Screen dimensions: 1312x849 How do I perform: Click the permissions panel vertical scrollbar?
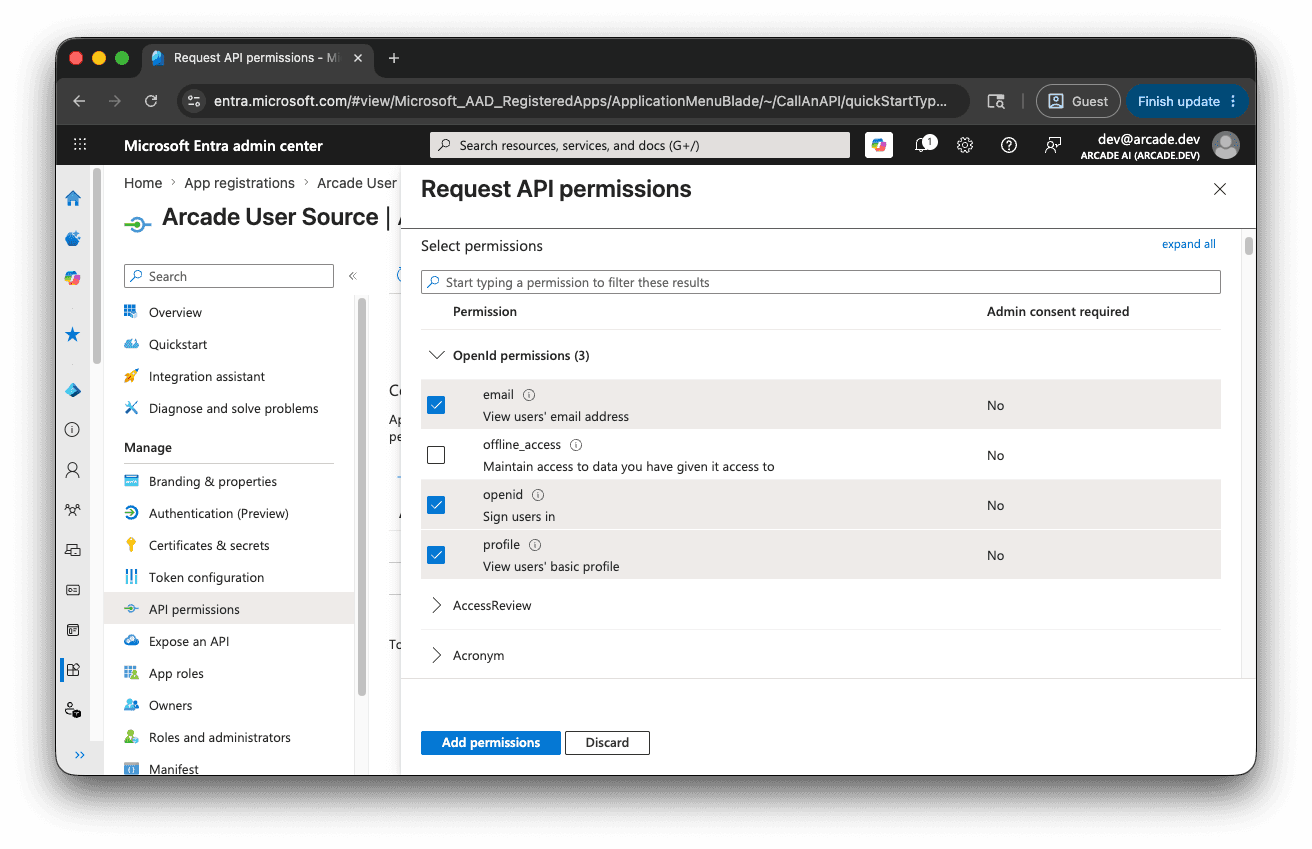tap(1249, 246)
